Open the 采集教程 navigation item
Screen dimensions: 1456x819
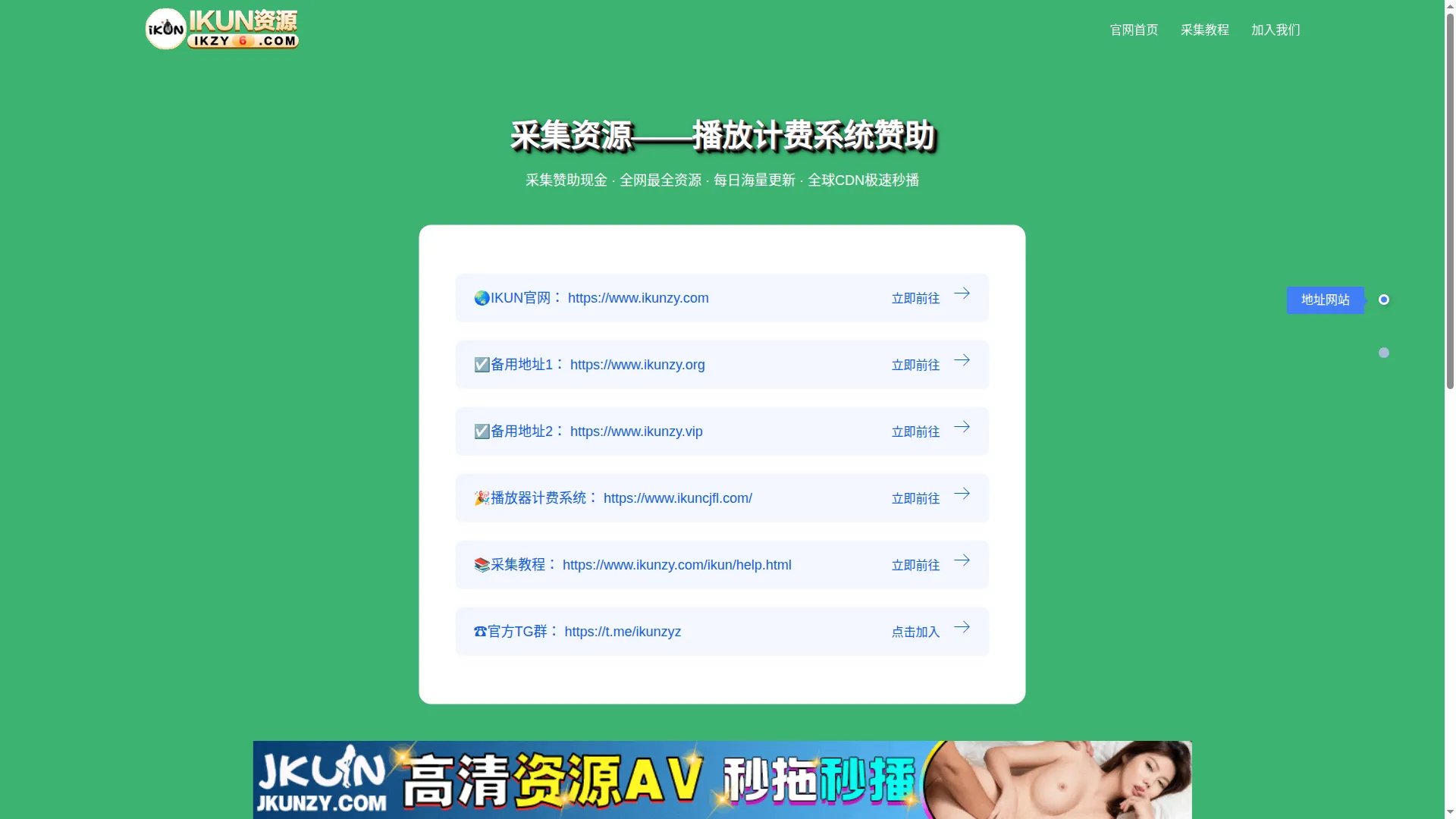[1204, 30]
